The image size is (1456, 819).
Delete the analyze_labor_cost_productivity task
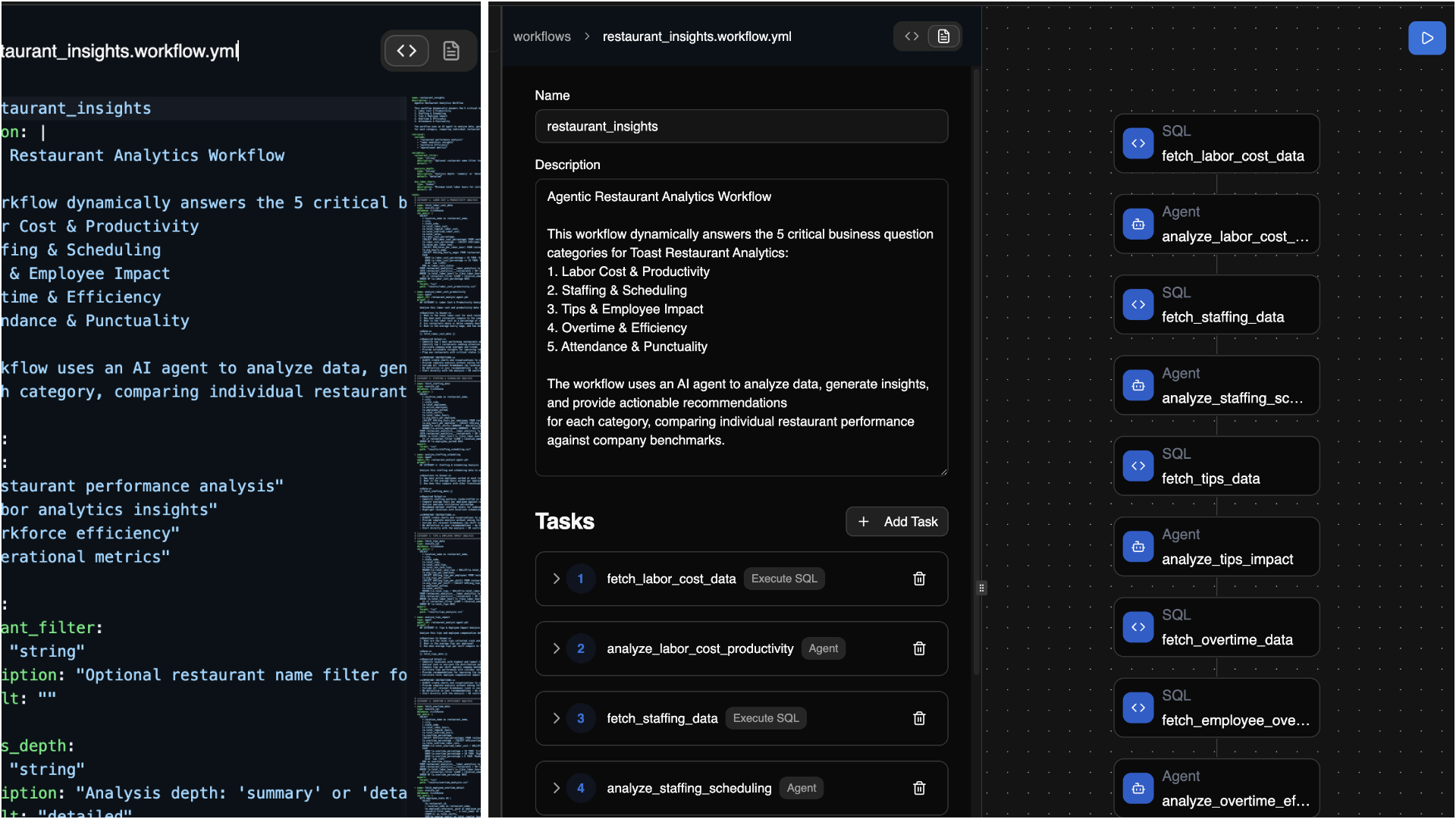[x=919, y=648]
